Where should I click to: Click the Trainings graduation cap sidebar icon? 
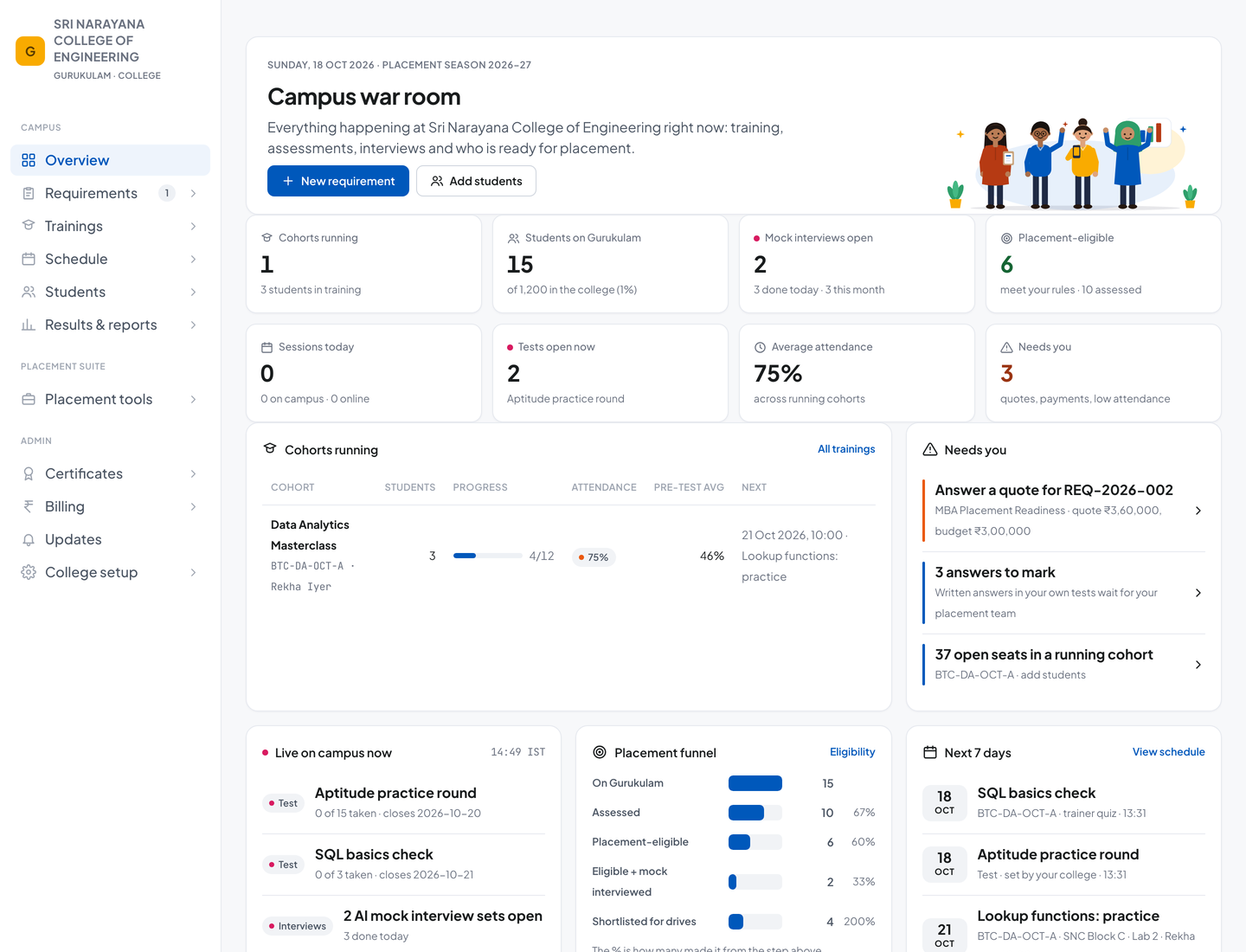pos(29,226)
